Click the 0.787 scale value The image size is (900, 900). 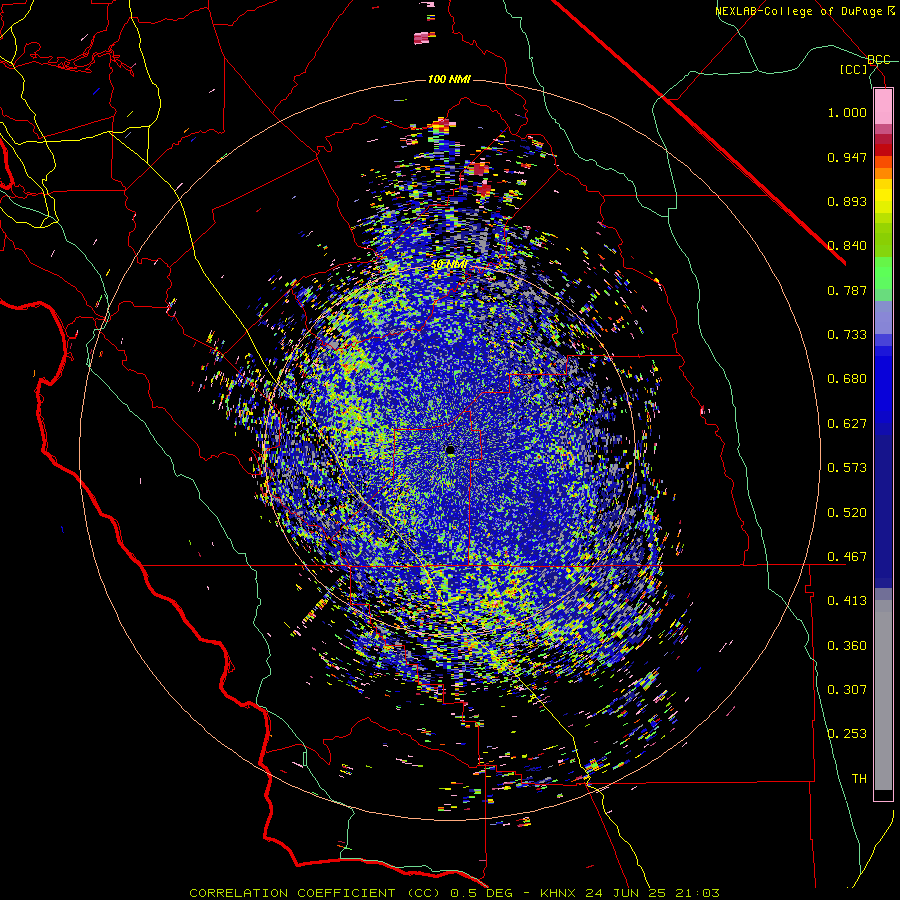click(847, 290)
